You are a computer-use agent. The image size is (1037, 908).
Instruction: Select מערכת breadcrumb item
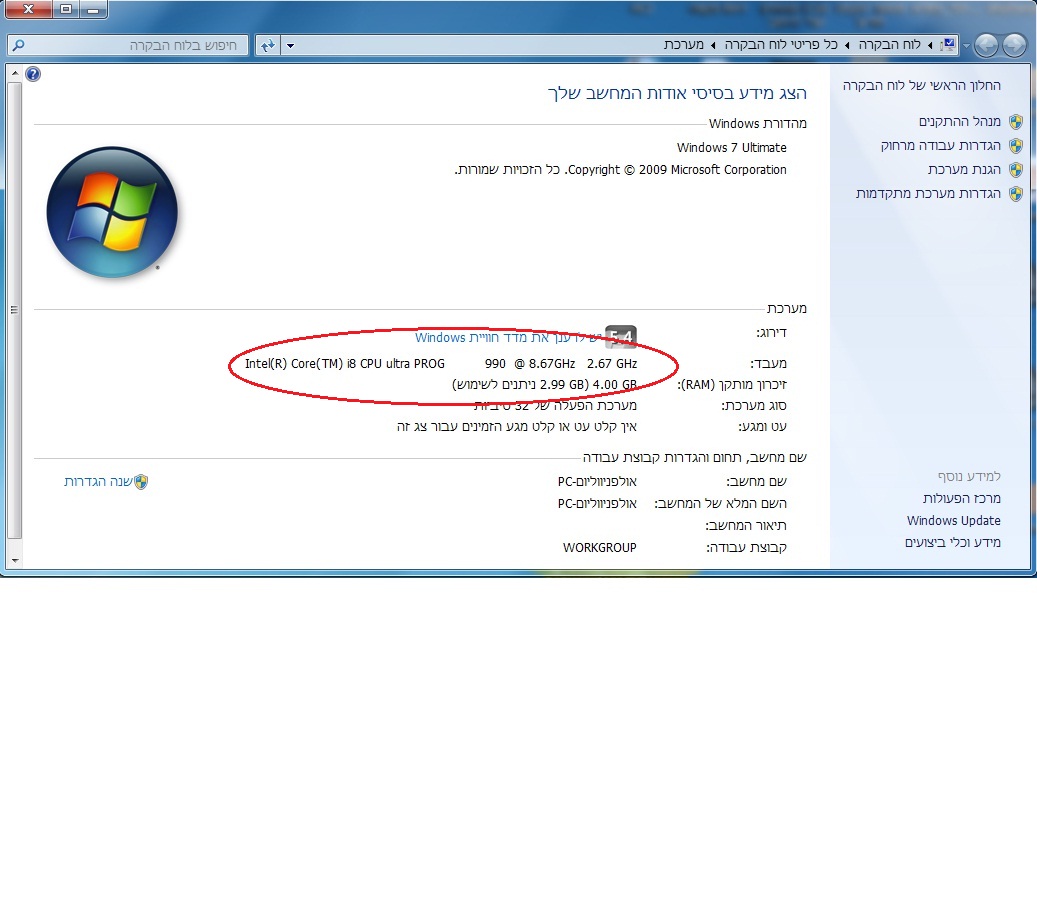point(684,44)
